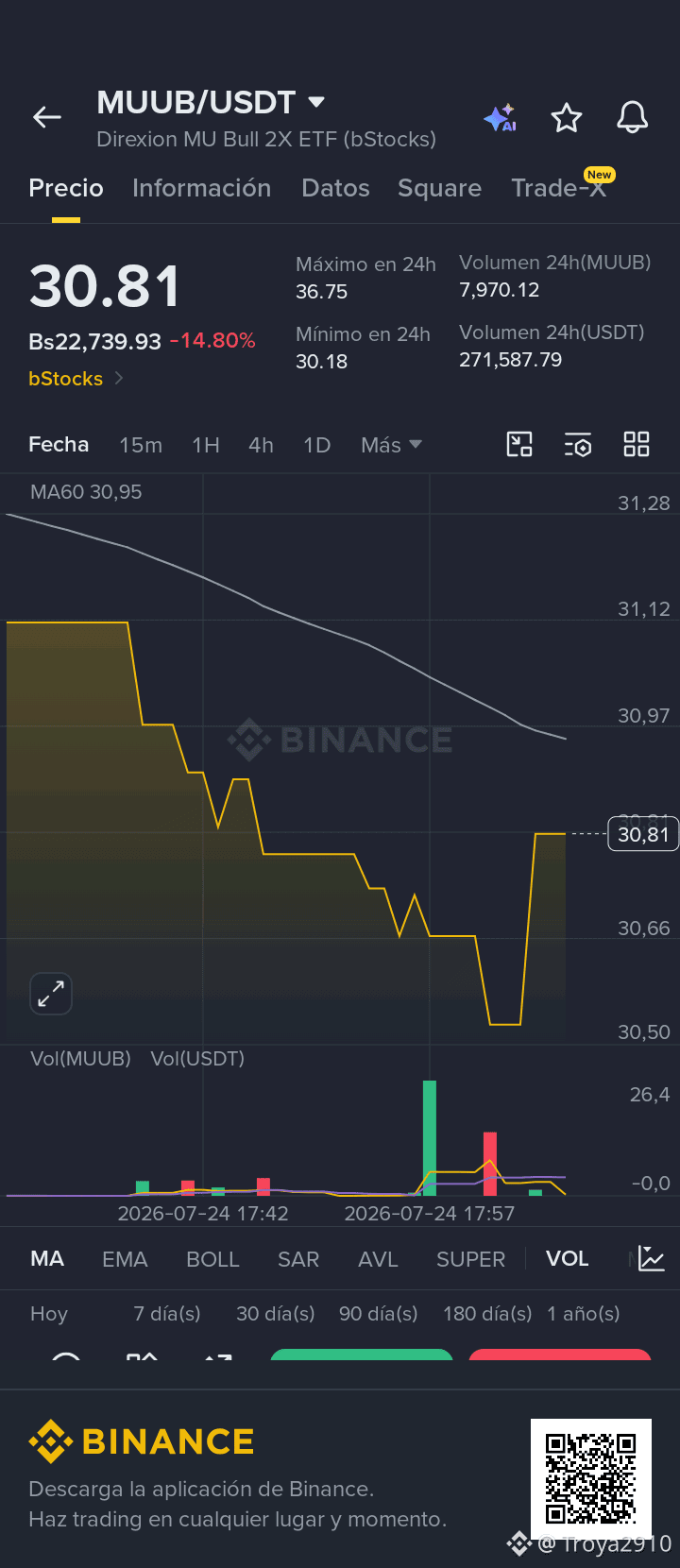Toggle the BOLL indicator
This screenshot has height=1568, width=680.
212,1259
